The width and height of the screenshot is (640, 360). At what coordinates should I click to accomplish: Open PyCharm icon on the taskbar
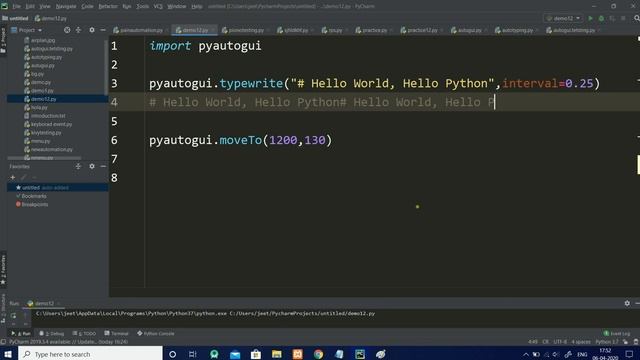(360, 354)
